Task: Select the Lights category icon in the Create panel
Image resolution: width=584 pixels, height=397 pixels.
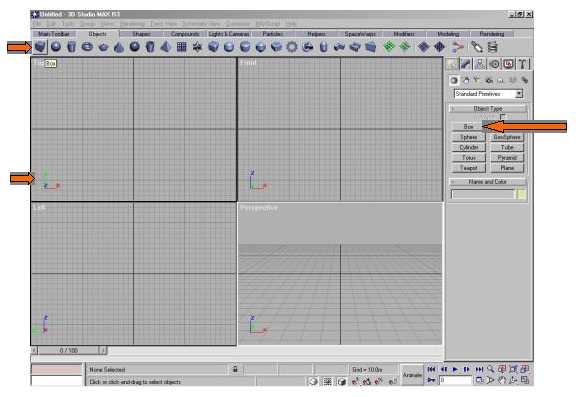Action: 477,80
